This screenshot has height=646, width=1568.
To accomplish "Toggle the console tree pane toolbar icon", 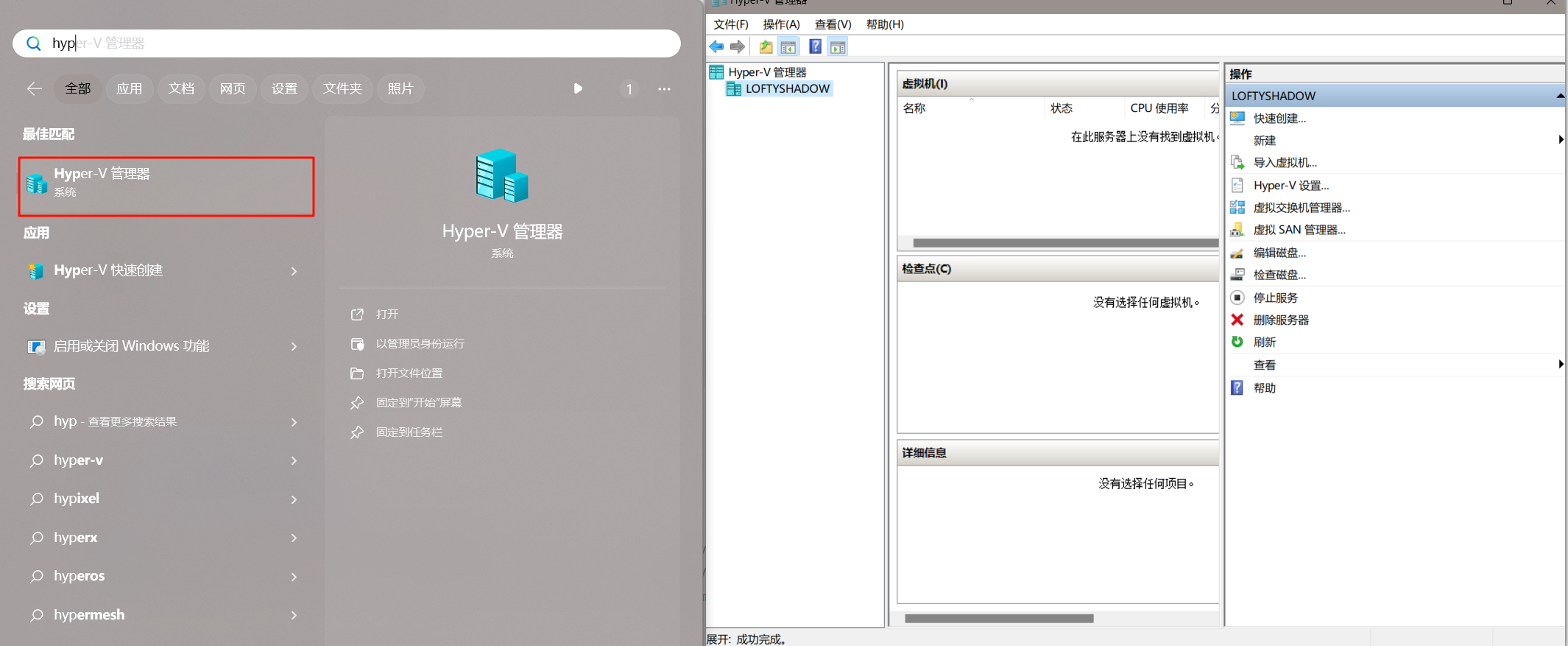I will click(788, 47).
